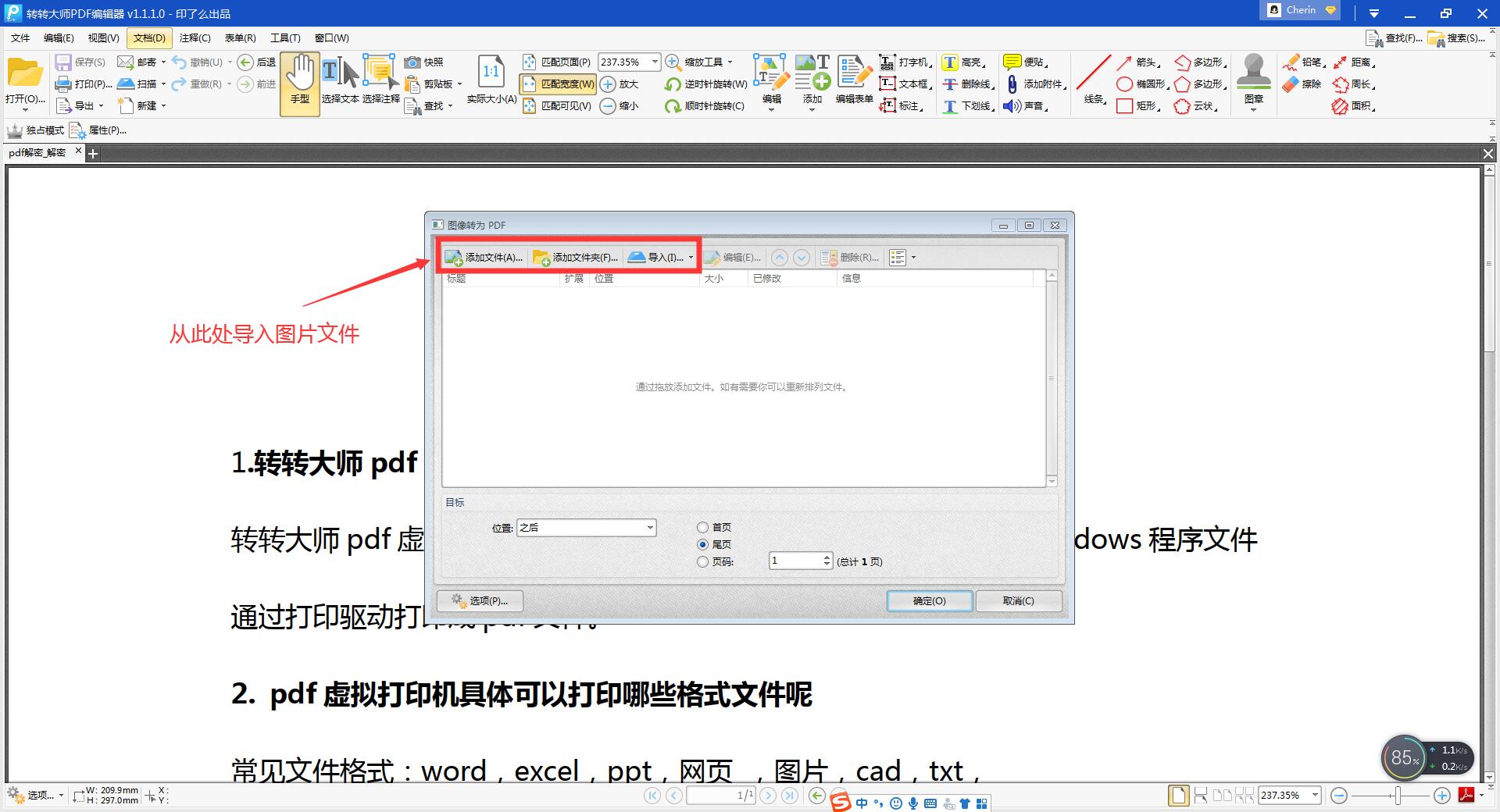Select the Pencil (铅笔) tool

pos(1303,62)
